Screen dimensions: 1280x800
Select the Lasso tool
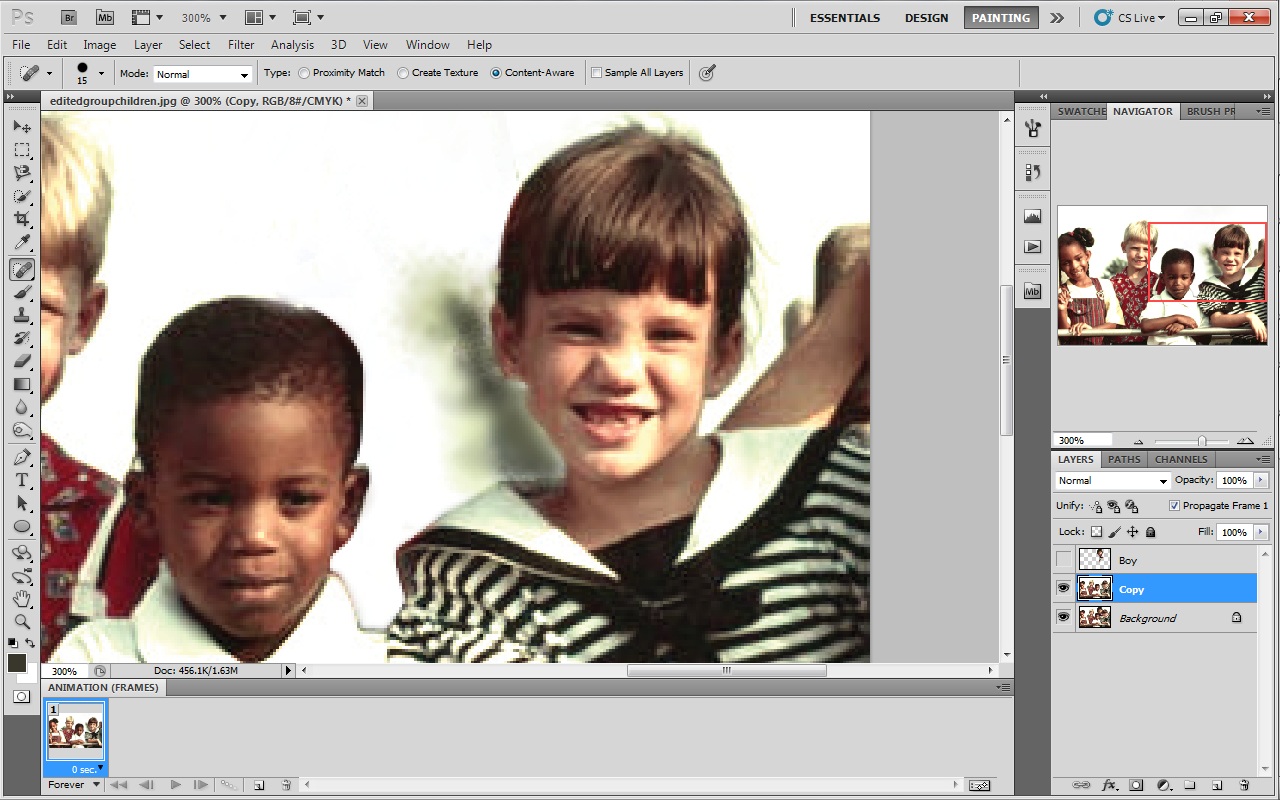click(22, 173)
